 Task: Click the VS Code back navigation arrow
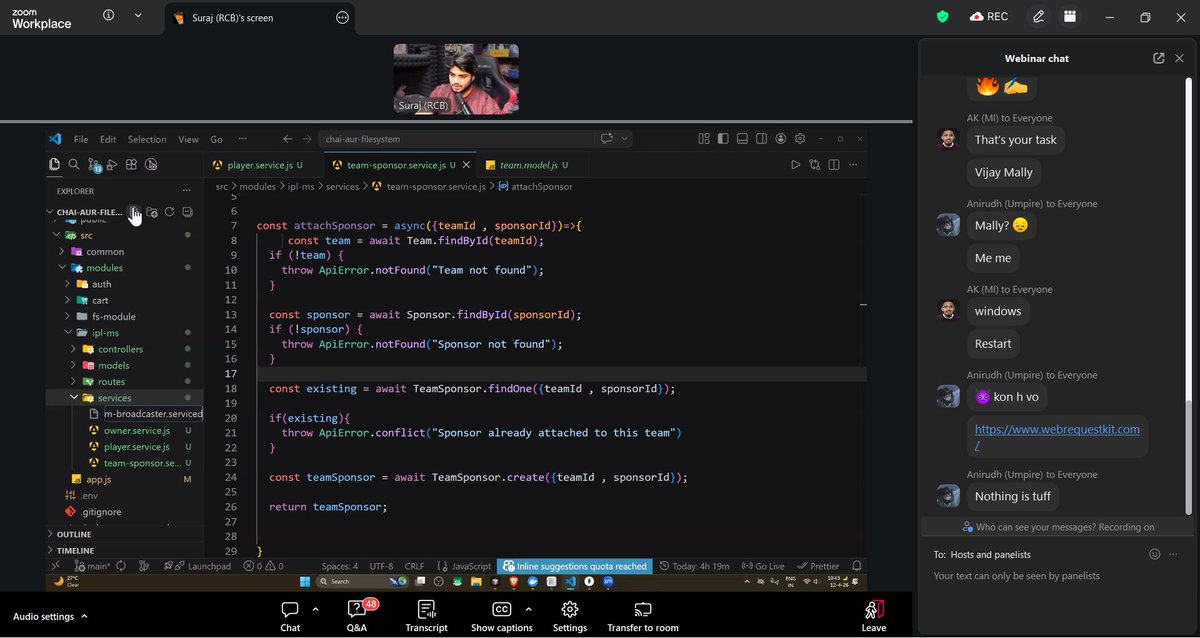(287, 139)
